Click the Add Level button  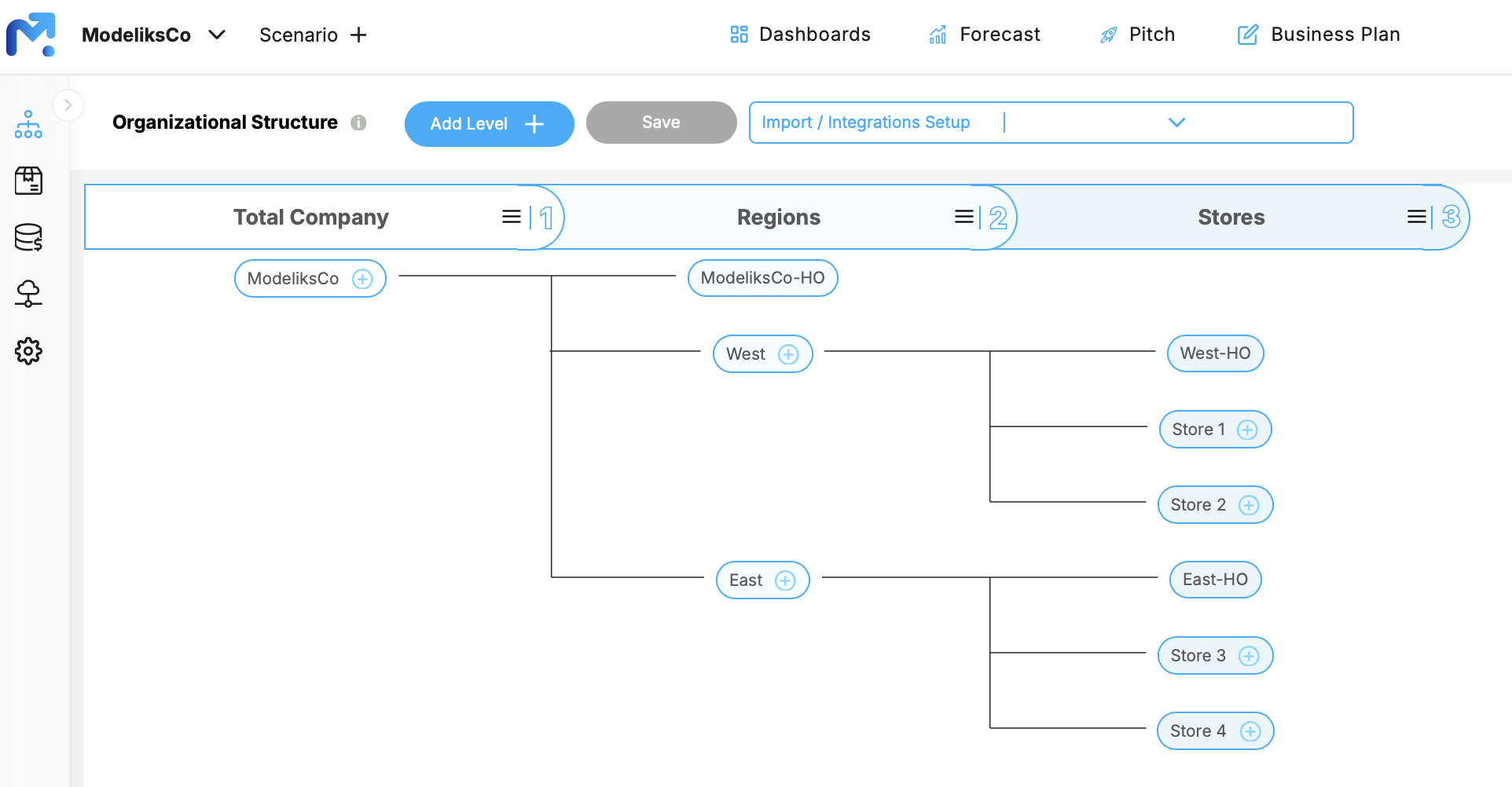[x=489, y=123]
